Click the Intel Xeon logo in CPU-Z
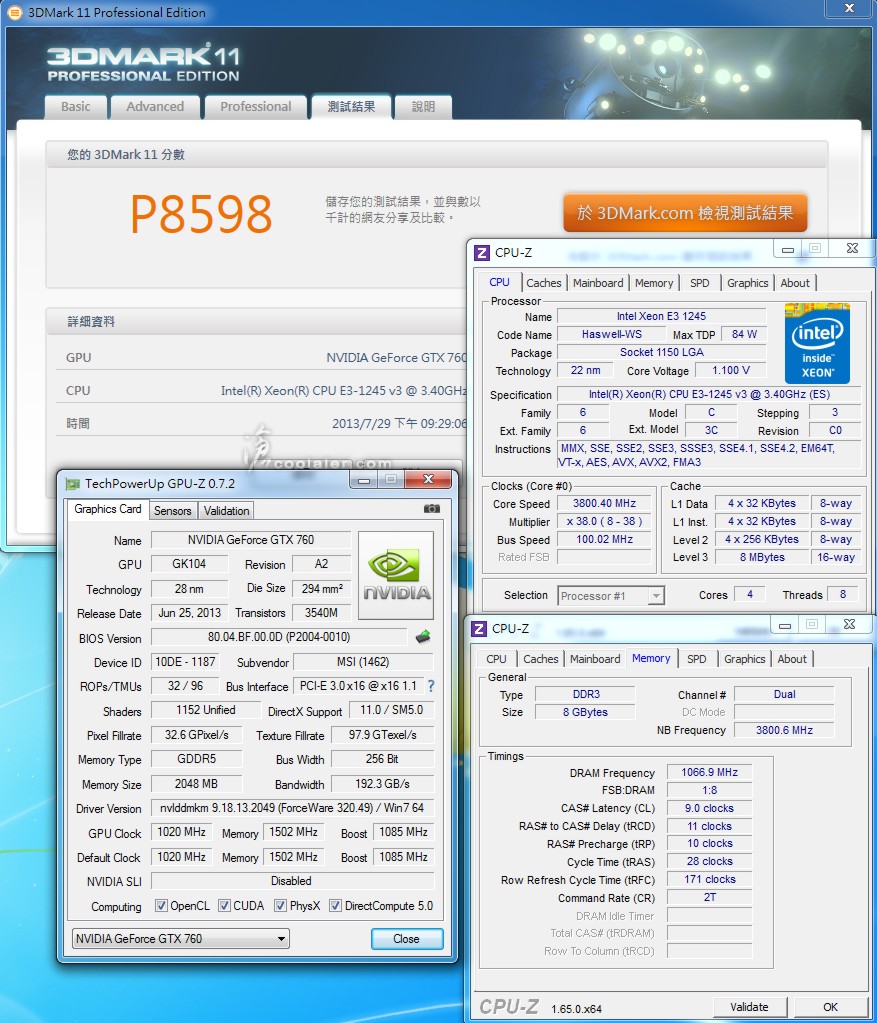The image size is (877, 1023). 817,343
